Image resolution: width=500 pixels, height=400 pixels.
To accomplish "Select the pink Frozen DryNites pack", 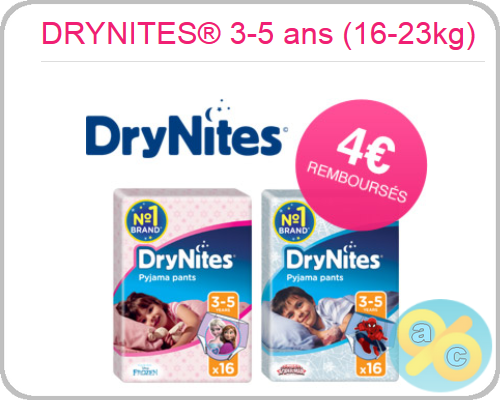I will 182,285.
